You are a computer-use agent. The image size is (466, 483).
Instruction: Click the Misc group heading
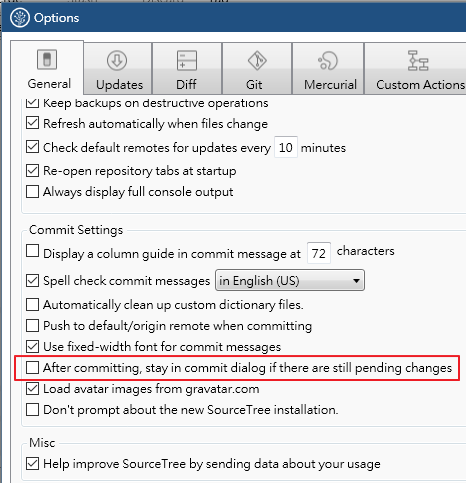click(x=42, y=443)
